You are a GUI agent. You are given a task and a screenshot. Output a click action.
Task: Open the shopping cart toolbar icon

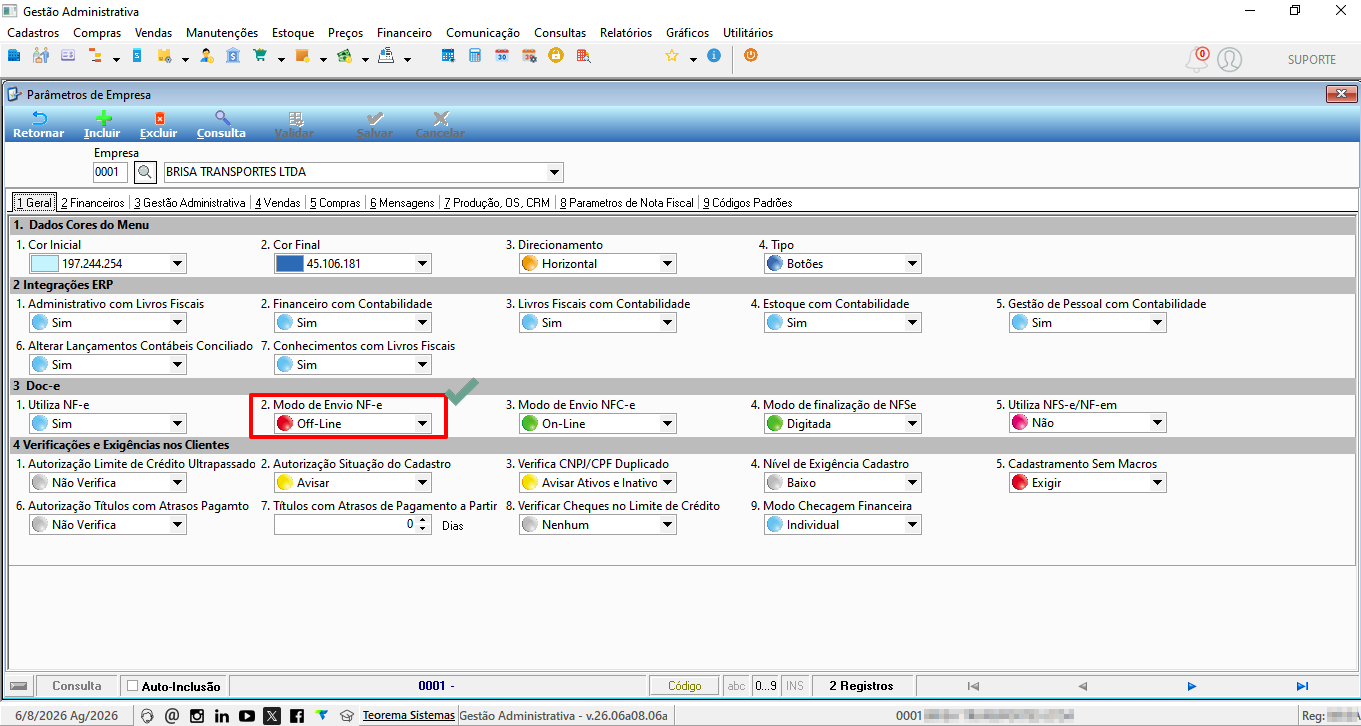pos(261,56)
